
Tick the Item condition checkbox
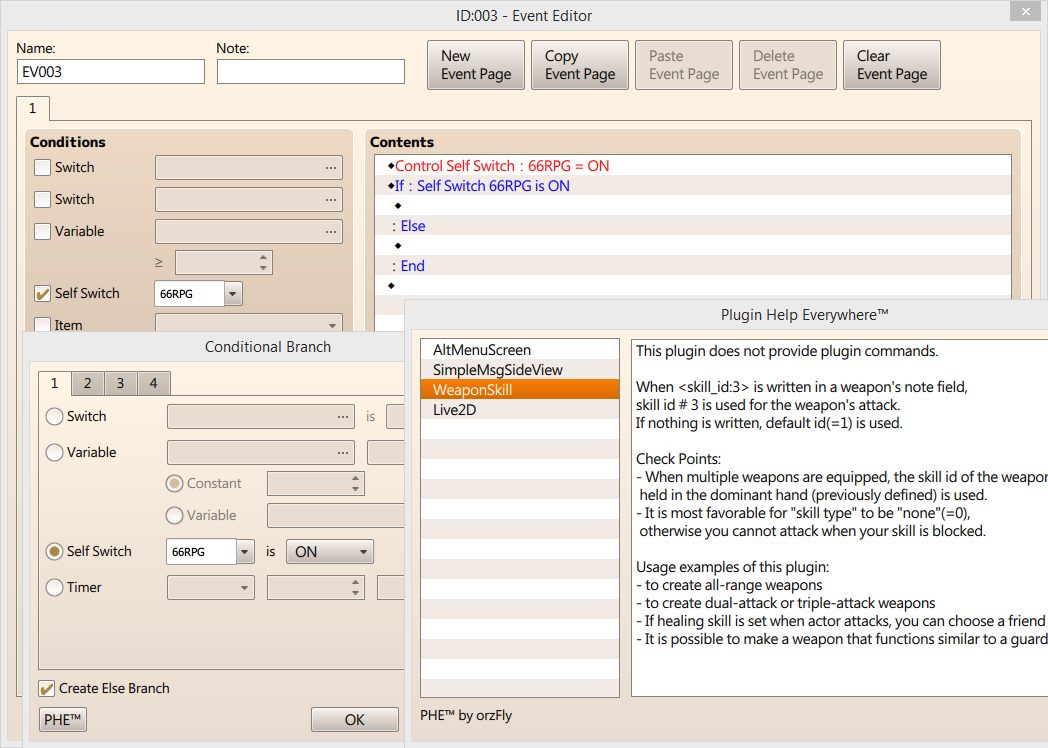click(x=42, y=325)
